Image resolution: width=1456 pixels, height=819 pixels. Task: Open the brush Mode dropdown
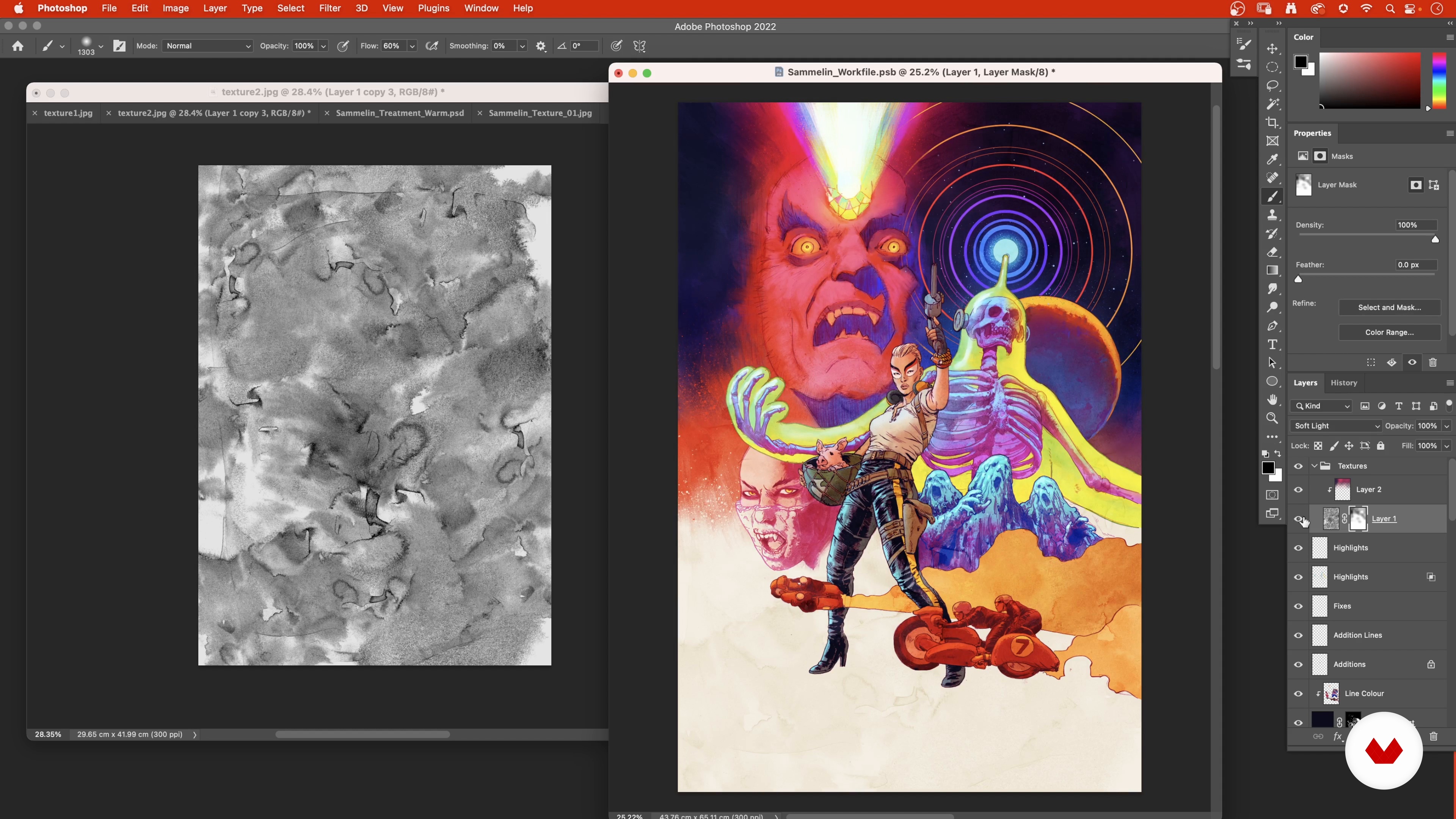tap(207, 46)
